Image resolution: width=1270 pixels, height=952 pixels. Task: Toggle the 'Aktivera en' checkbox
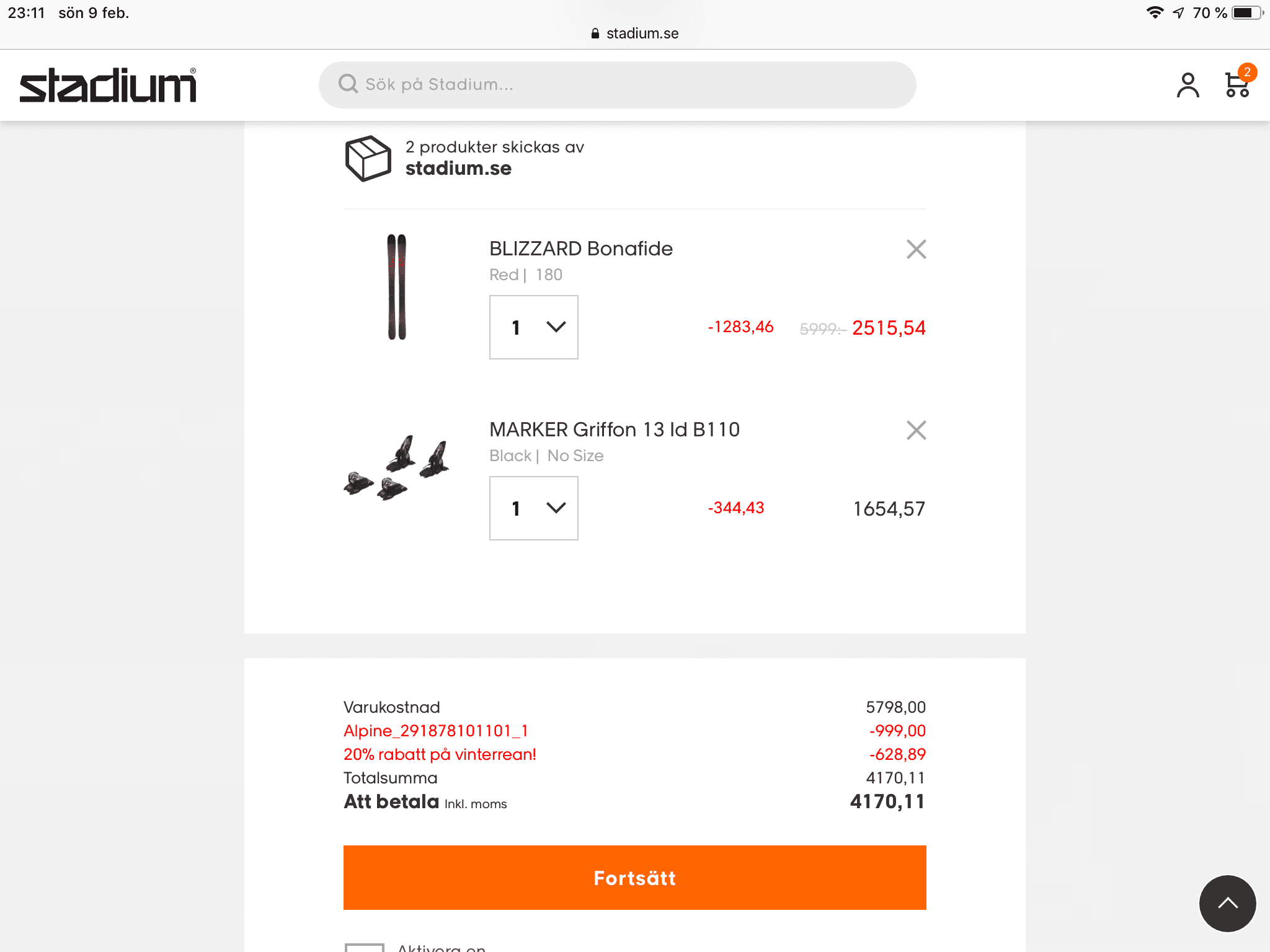[x=364, y=946]
